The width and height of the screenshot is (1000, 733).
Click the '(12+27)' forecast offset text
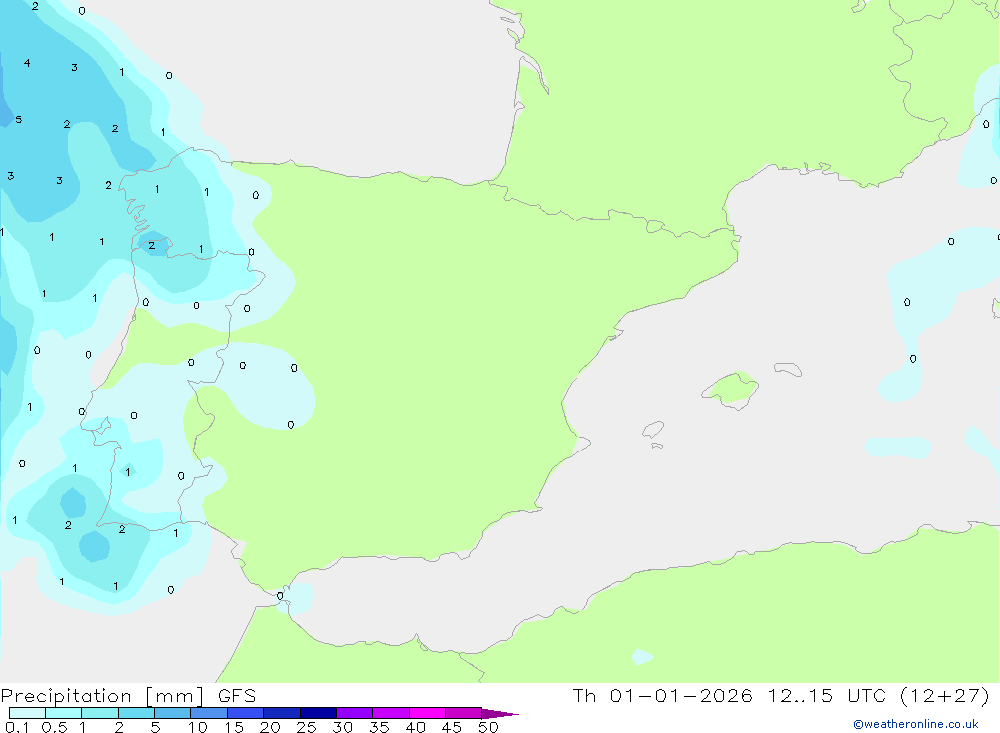945,696
